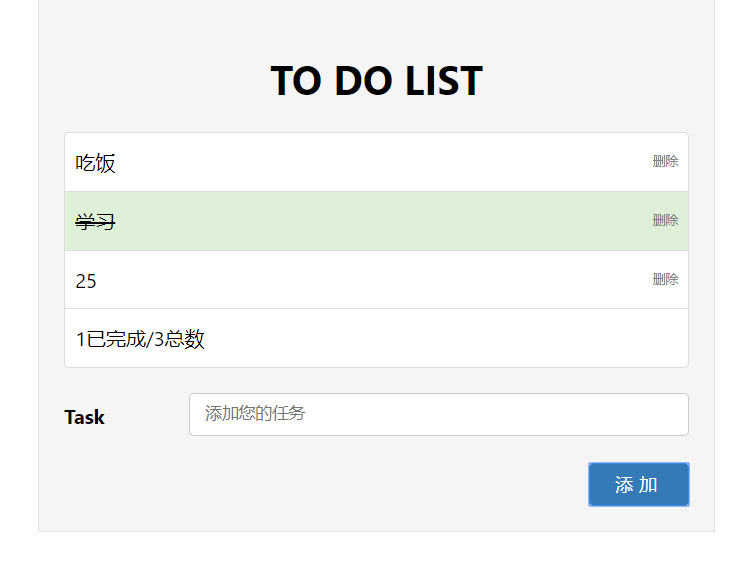Remove the completed 学习 task
Screen dimensions: 756x561
click(665, 220)
